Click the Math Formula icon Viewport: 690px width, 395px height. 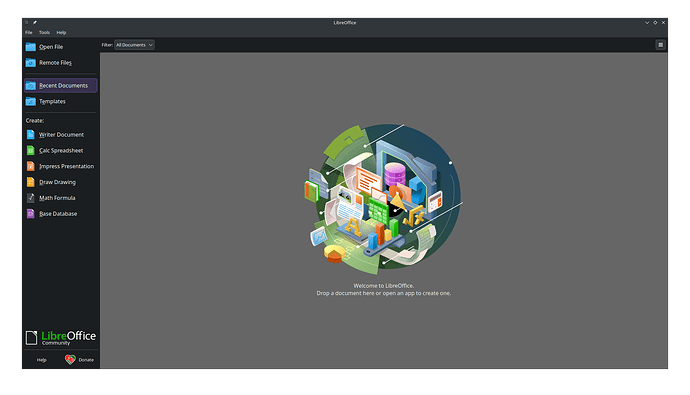(30, 198)
